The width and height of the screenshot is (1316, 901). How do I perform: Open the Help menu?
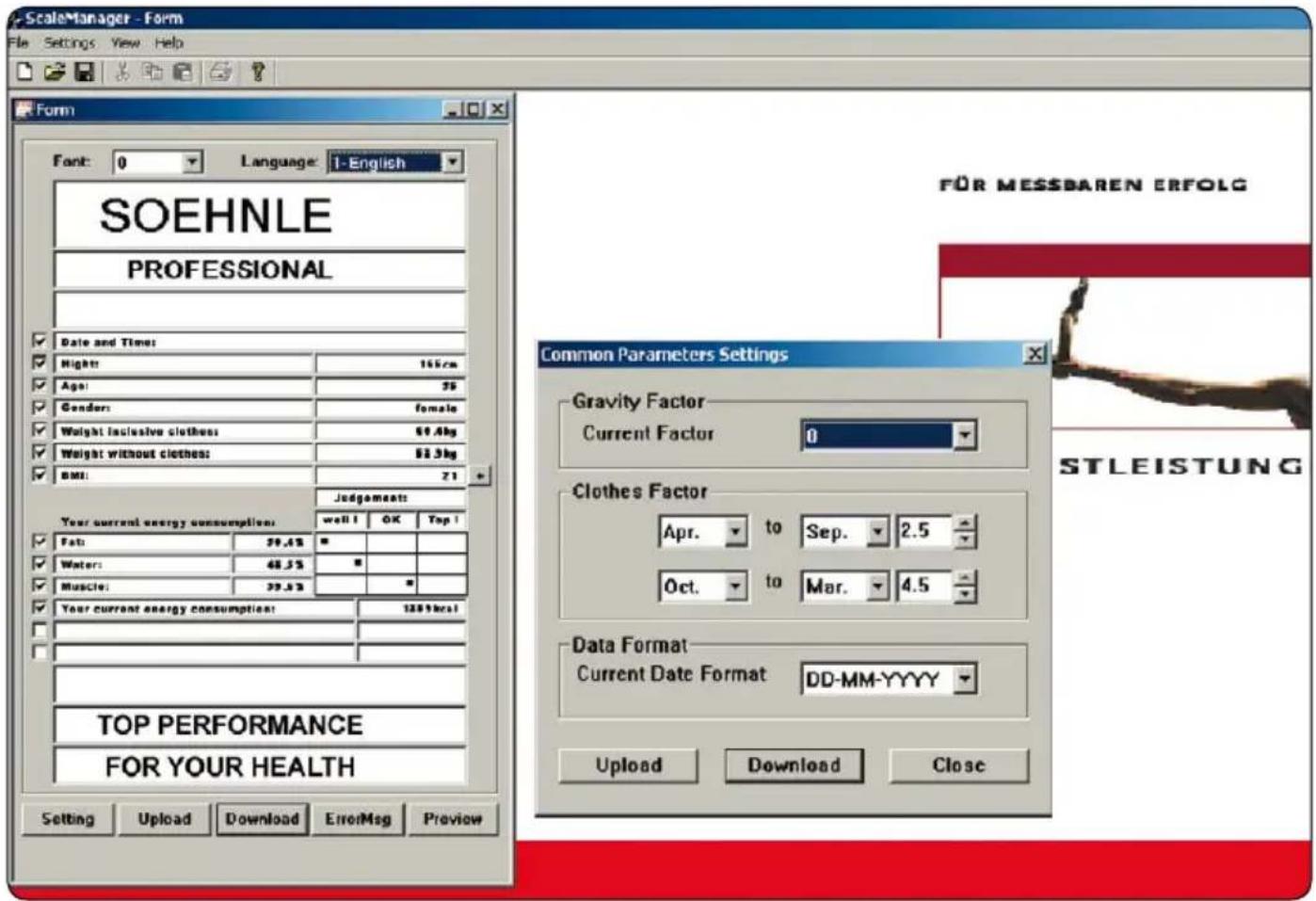click(169, 42)
